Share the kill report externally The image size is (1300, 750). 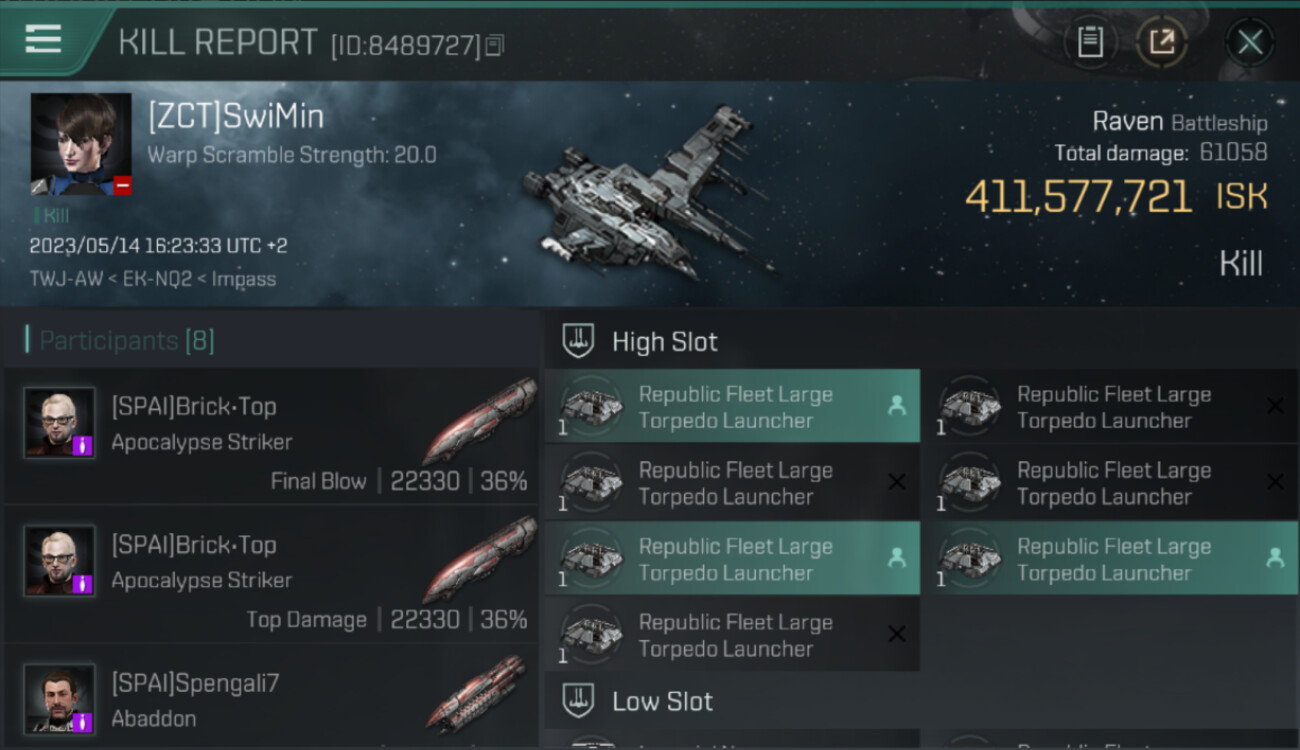pos(1162,42)
